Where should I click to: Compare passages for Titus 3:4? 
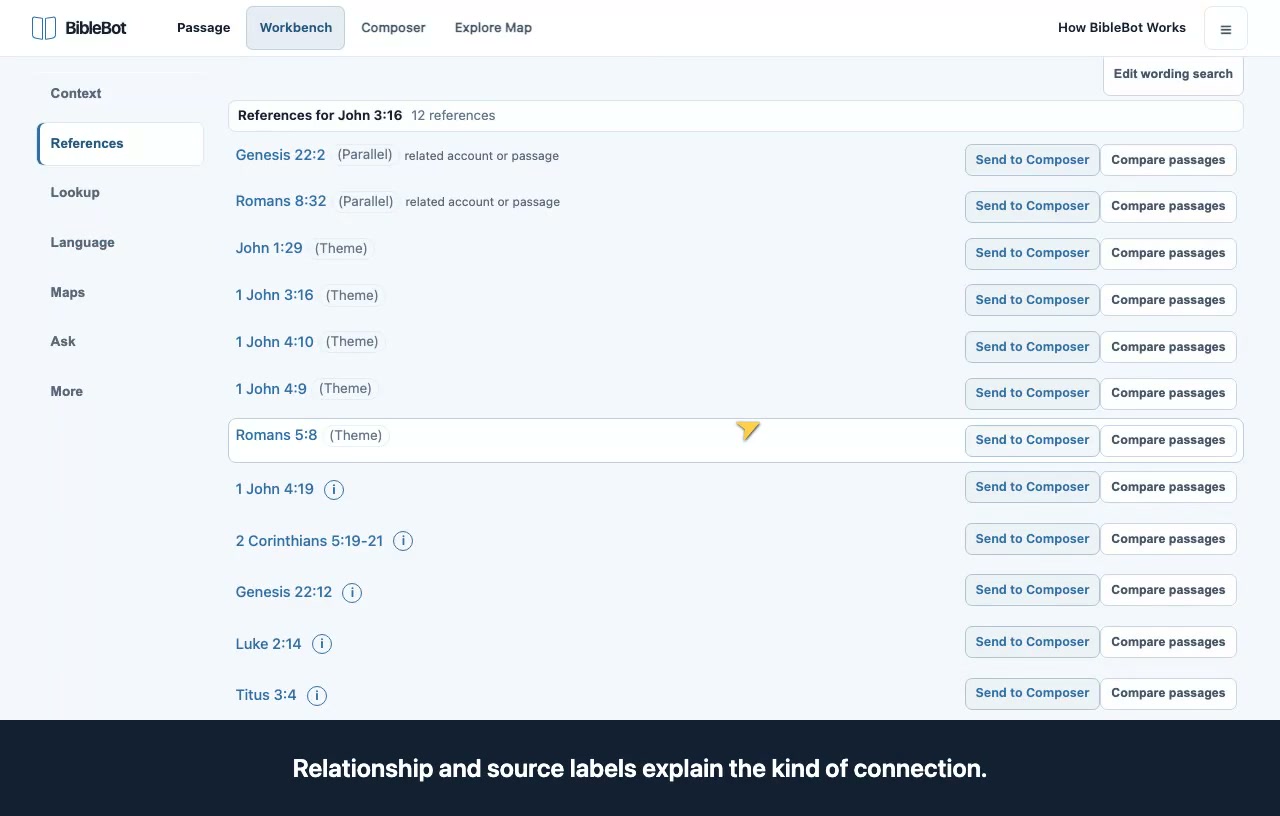click(x=1168, y=693)
